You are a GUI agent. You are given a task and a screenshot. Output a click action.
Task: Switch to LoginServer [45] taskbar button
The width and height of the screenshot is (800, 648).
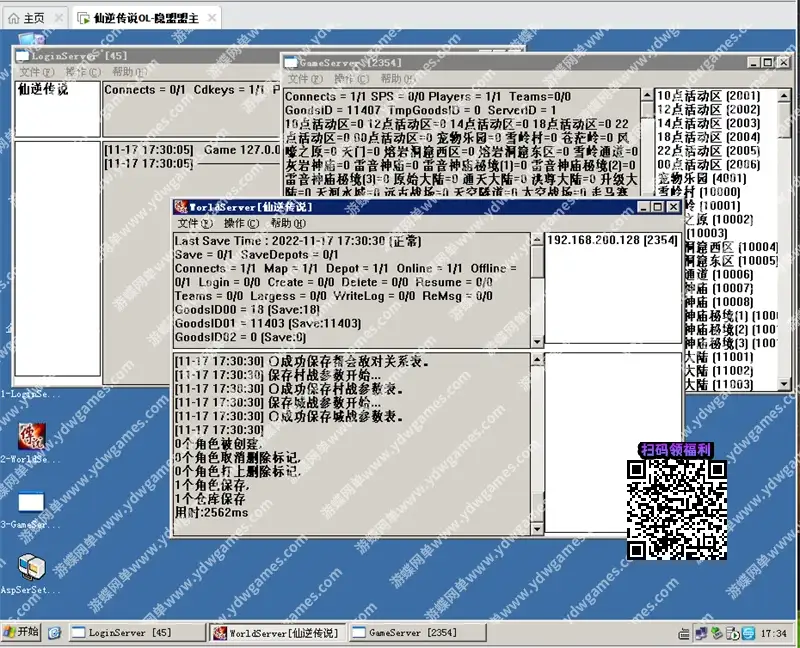138,633
